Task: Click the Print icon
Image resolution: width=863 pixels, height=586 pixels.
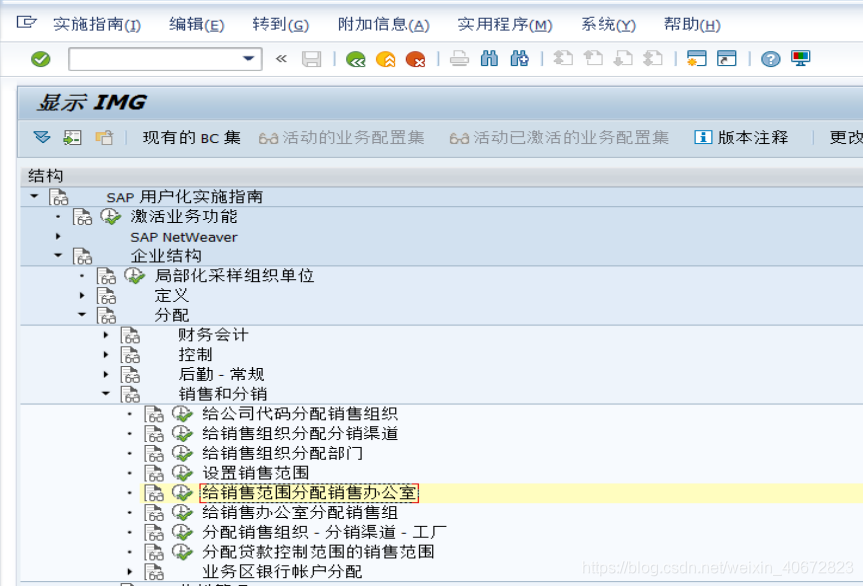Action: coord(459,58)
